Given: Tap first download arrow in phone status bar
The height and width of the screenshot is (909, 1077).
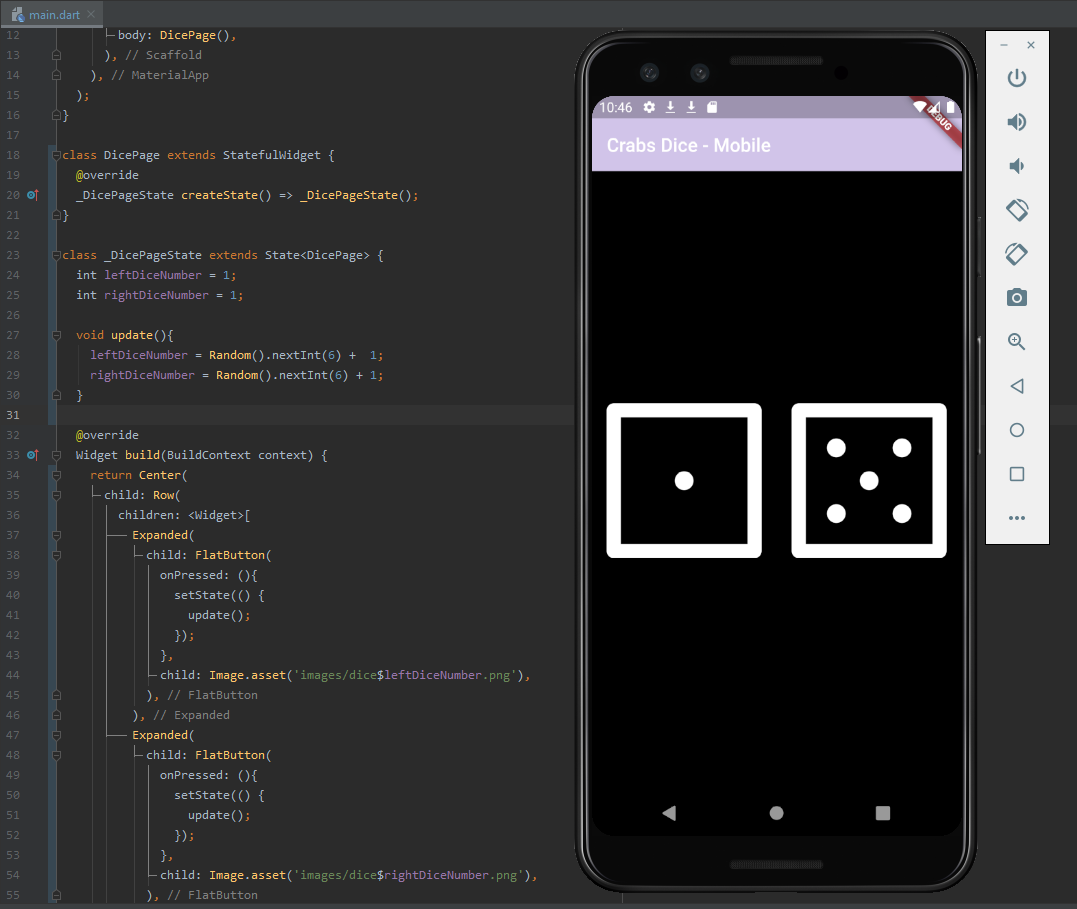Looking at the screenshot, I should (670, 107).
